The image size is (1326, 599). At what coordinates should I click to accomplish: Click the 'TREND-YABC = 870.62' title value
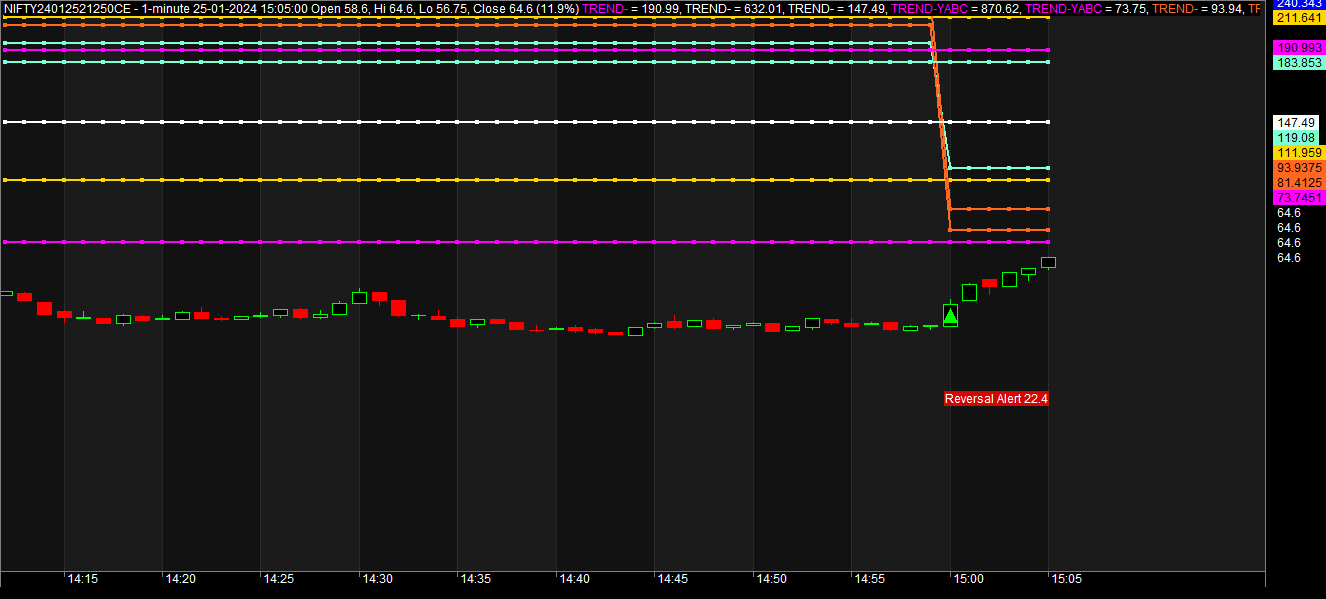(x=956, y=8)
